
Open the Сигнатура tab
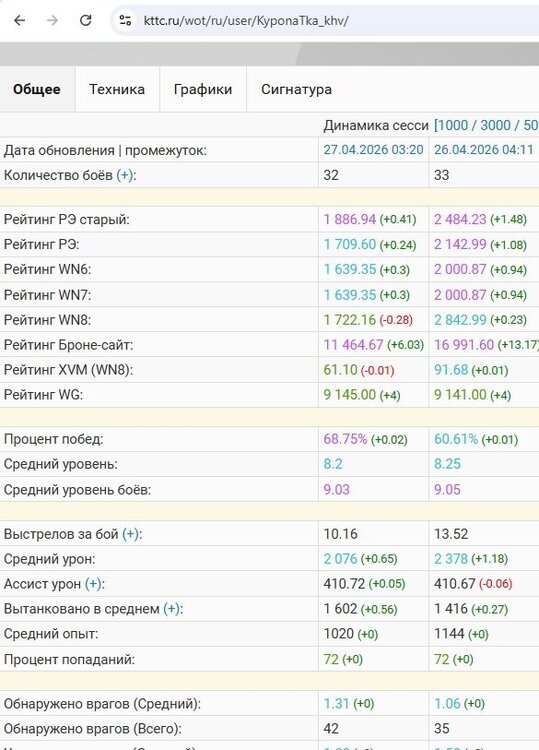pyautogui.click(x=297, y=89)
